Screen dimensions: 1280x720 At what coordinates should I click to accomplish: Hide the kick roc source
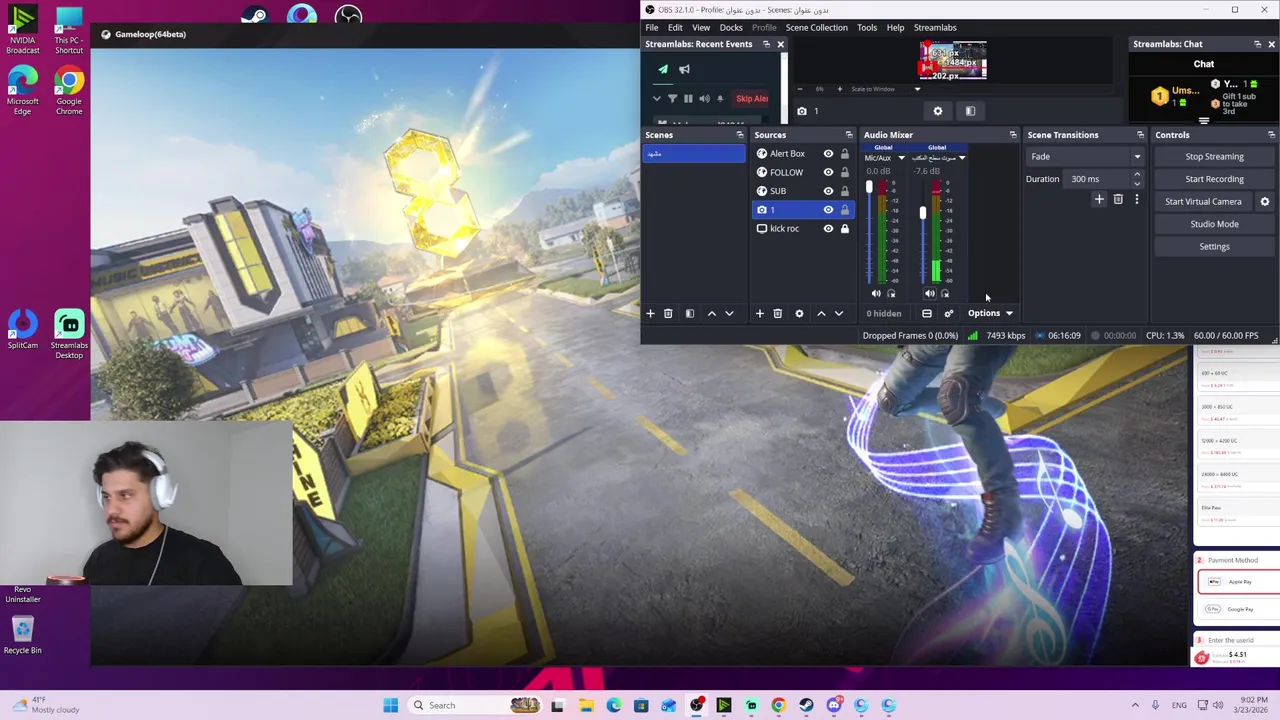[828, 229]
